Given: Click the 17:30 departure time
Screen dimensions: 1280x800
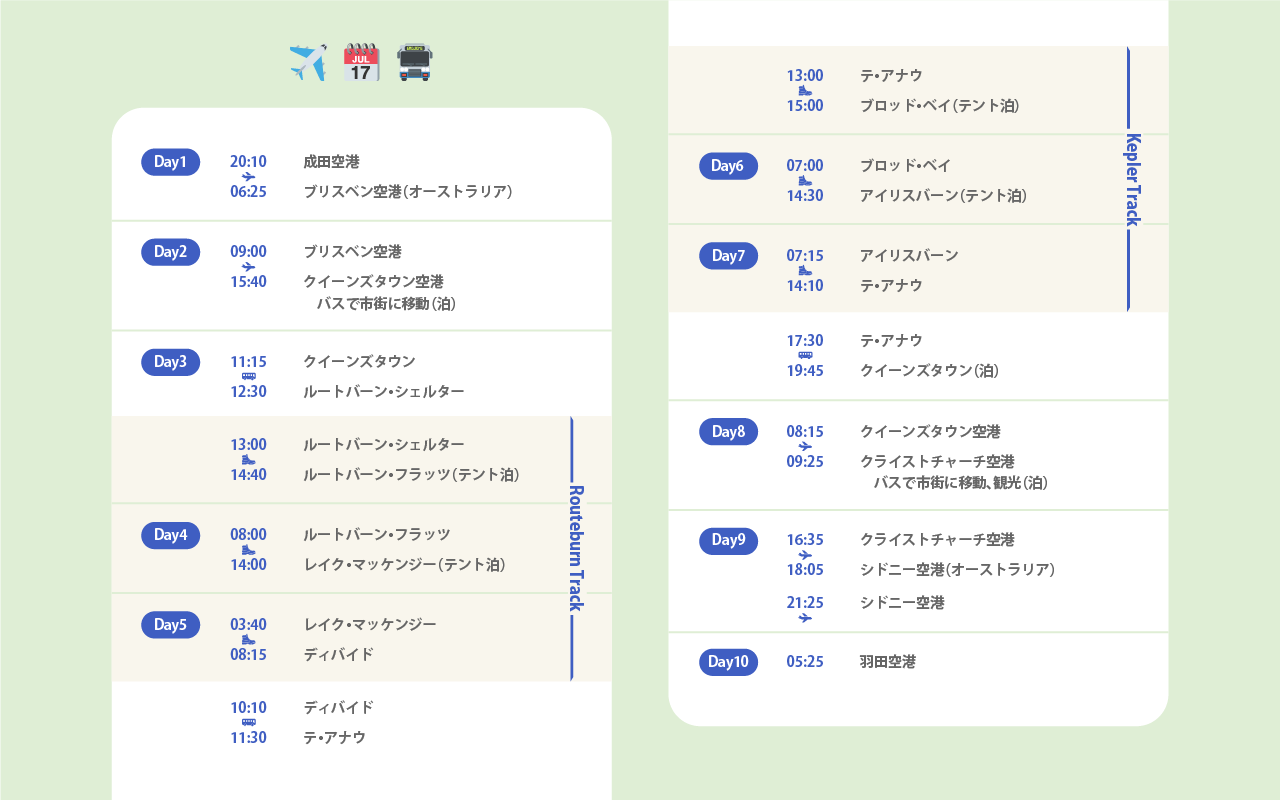Looking at the screenshot, I should tap(805, 341).
